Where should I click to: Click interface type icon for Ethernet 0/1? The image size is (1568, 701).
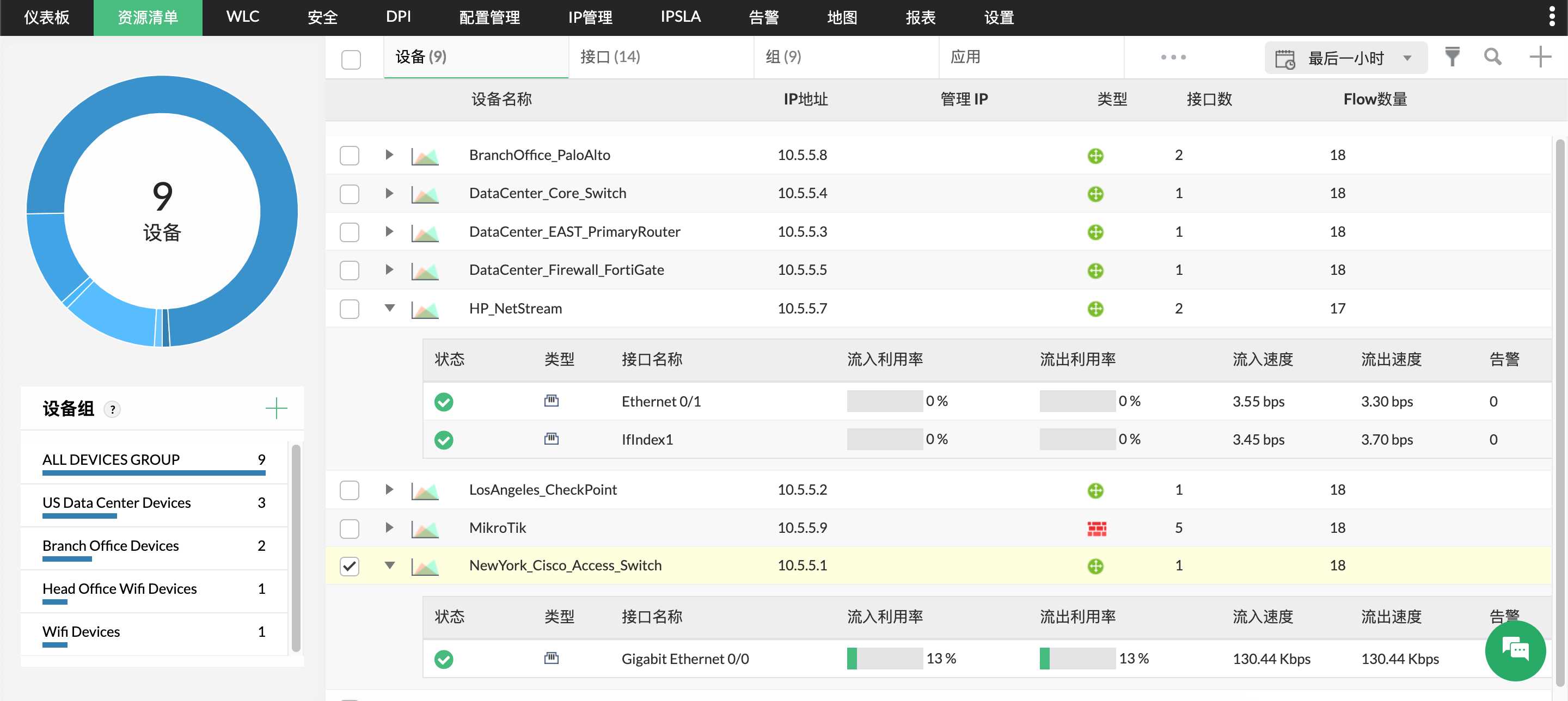pos(552,401)
